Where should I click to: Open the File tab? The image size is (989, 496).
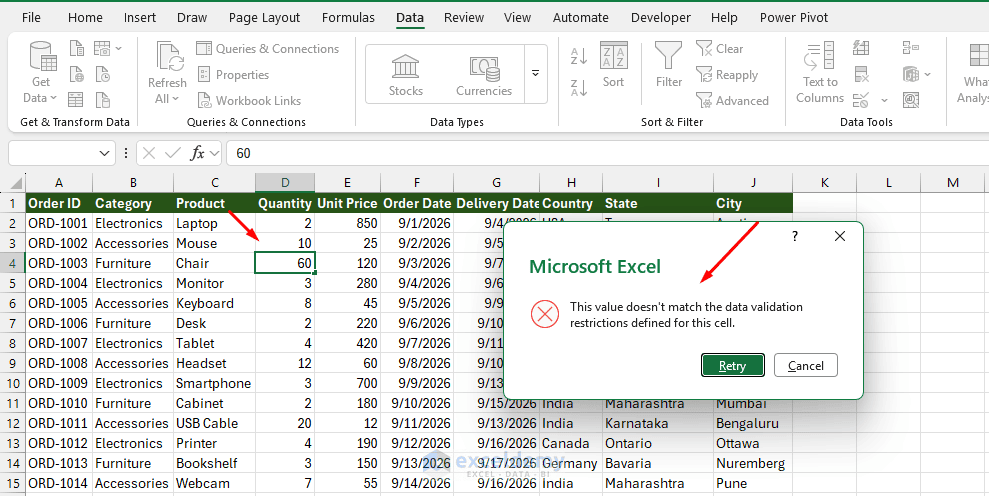pyautogui.click(x=31, y=18)
